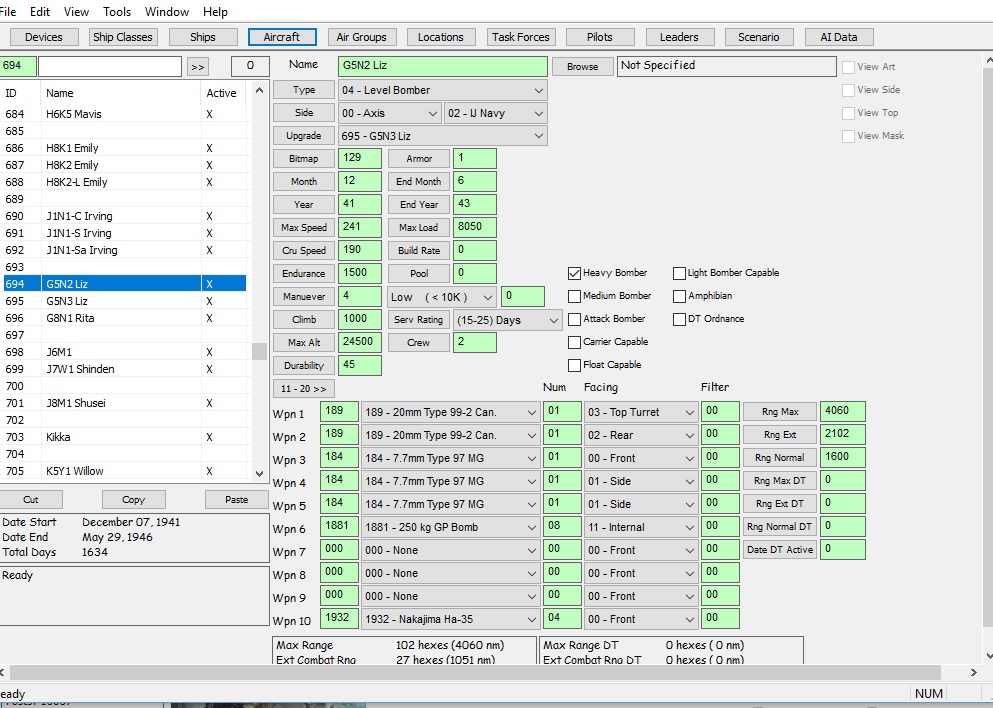
Task: Open the Help menu
Action: pyautogui.click(x=215, y=11)
